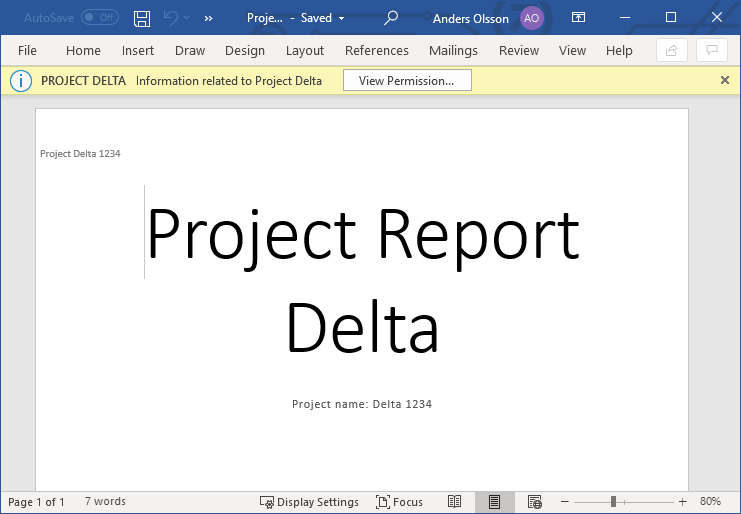Dismiss the Project Delta information bar

725,81
